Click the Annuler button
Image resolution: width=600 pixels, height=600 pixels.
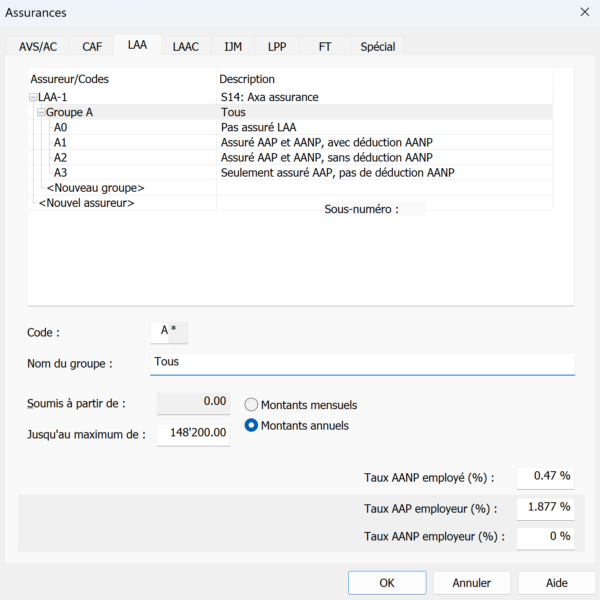472,583
